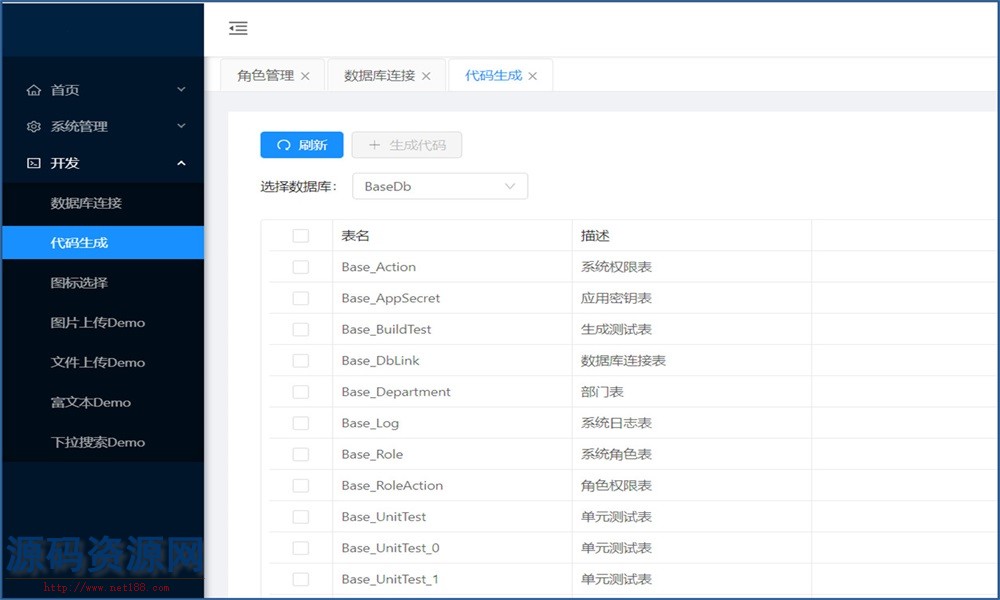Collapse the 开发 menu chevron
The width and height of the screenshot is (1000, 600).
(181, 163)
